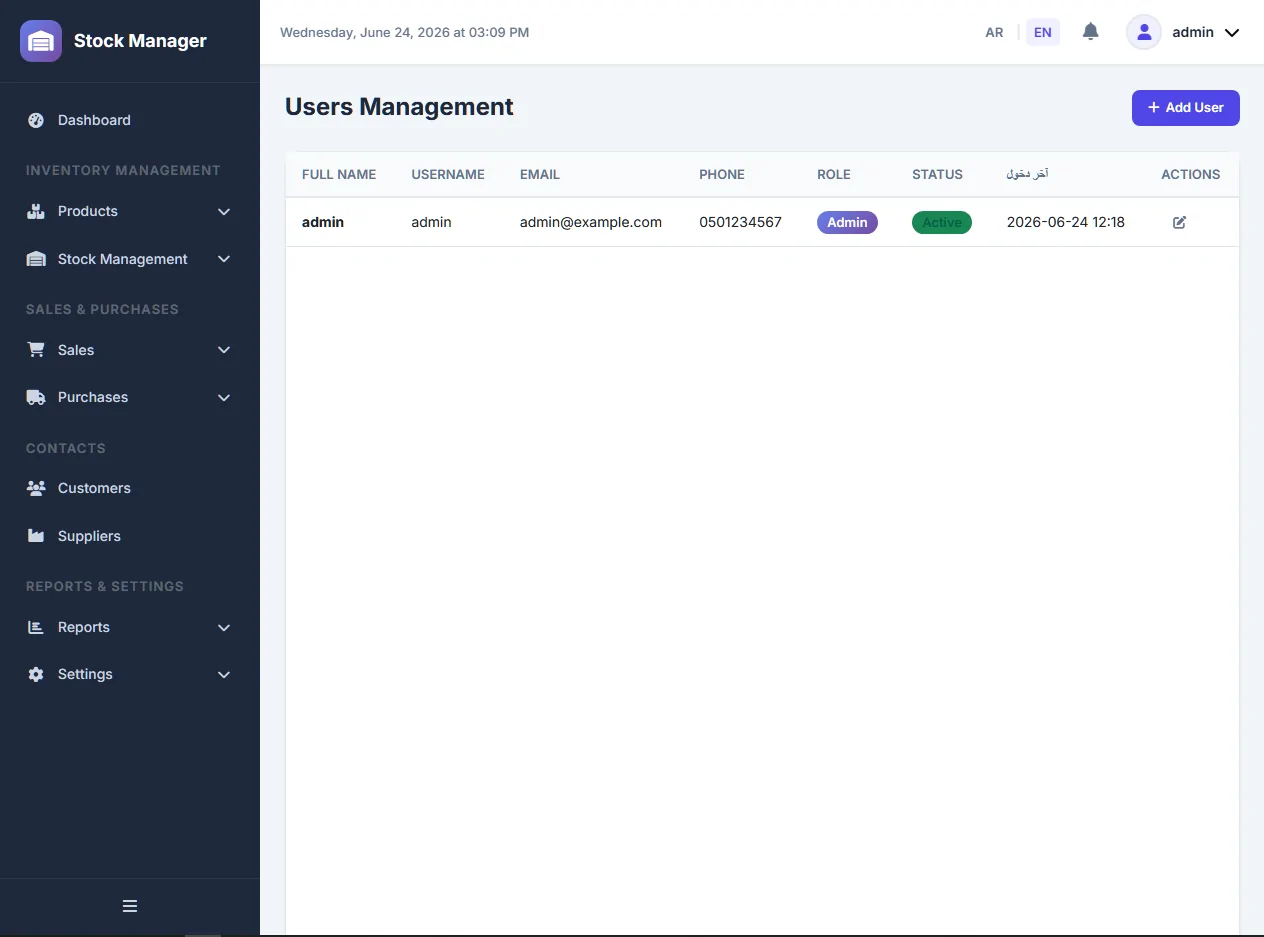This screenshot has height=937, width=1264.
Task: Click the admin username in header
Action: click(x=1193, y=32)
